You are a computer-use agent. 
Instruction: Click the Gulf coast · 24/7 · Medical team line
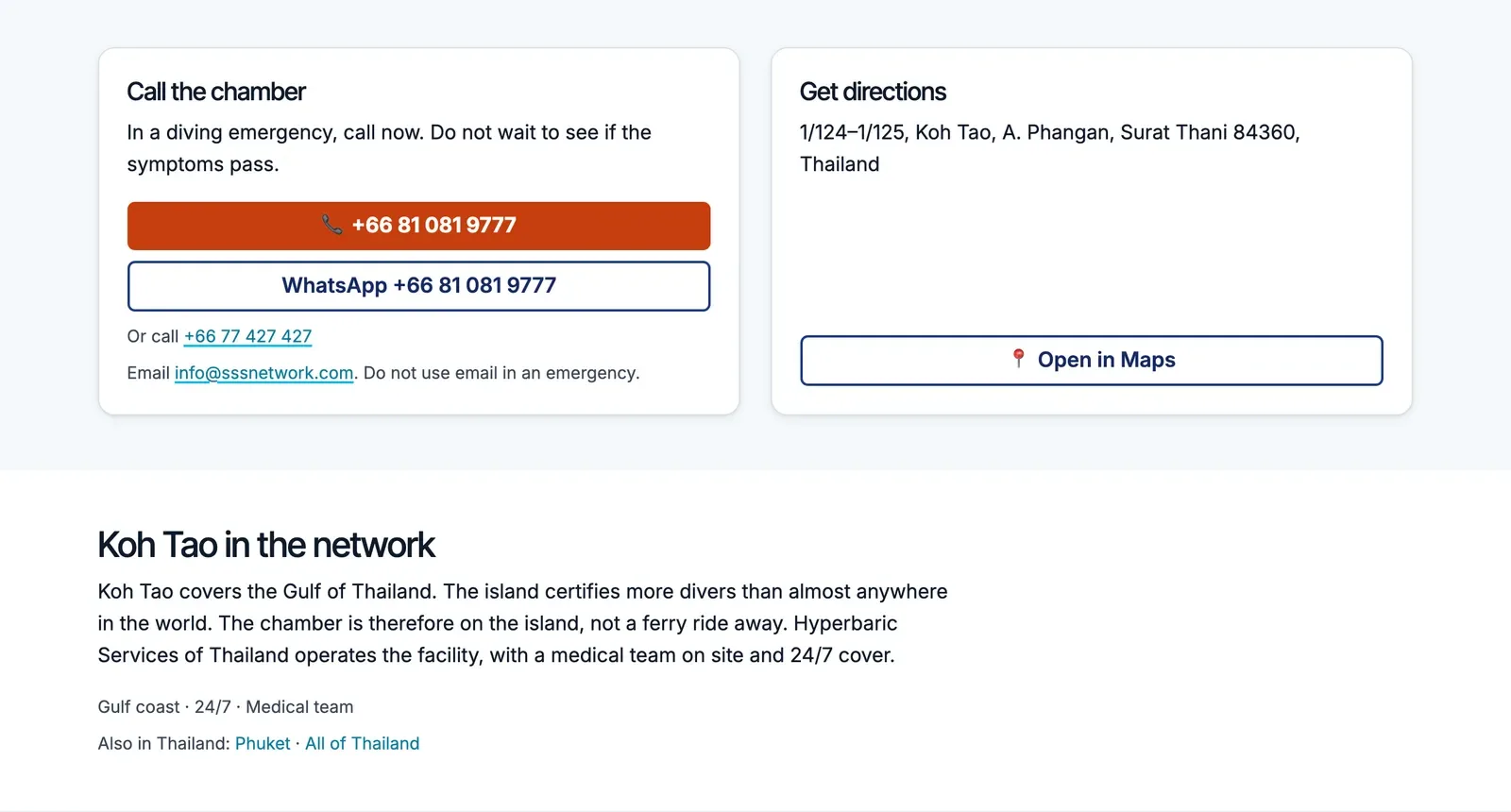coord(226,707)
